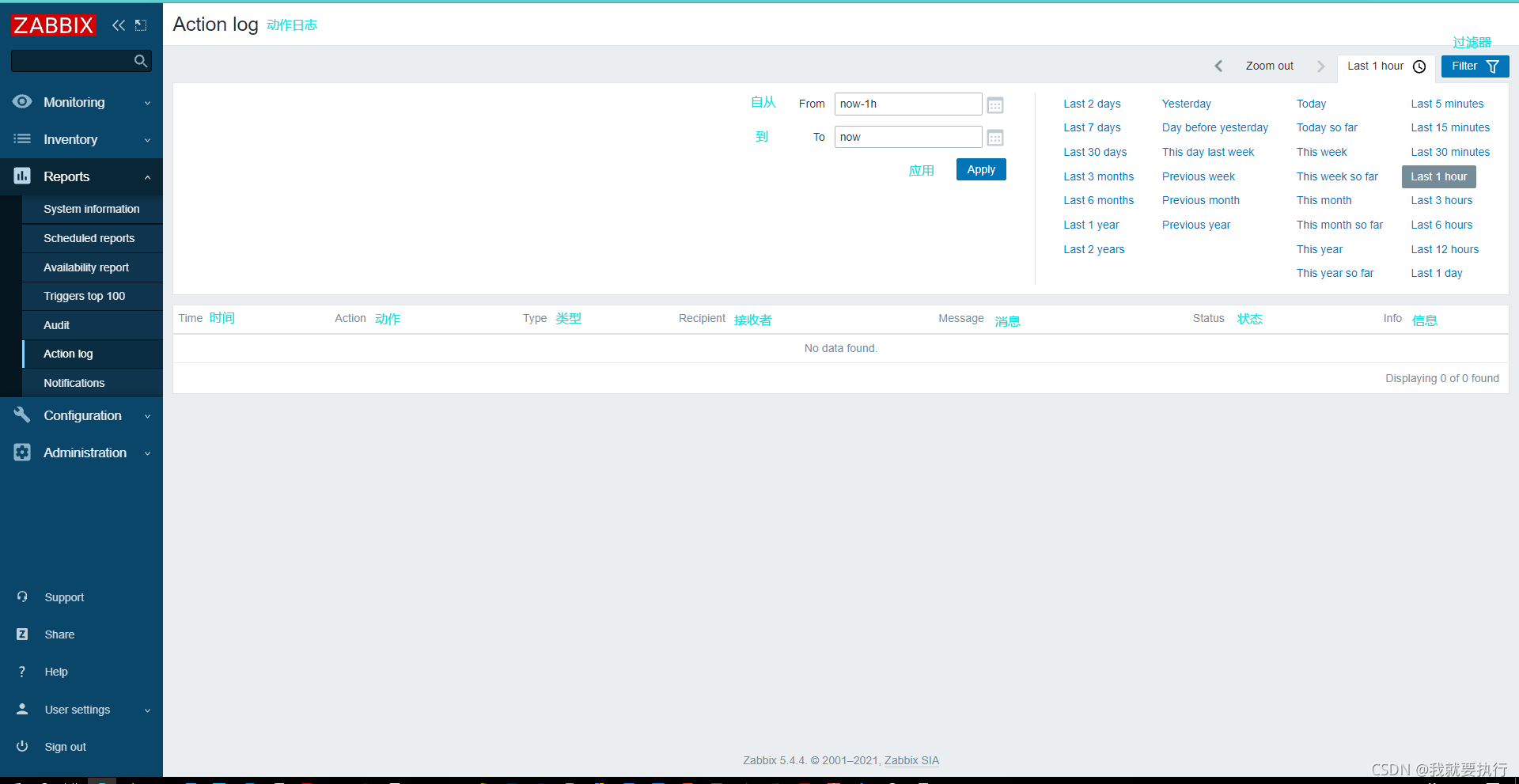This screenshot has height=784, width=1519.
Task: Click the Inventory list icon
Action: [22, 138]
